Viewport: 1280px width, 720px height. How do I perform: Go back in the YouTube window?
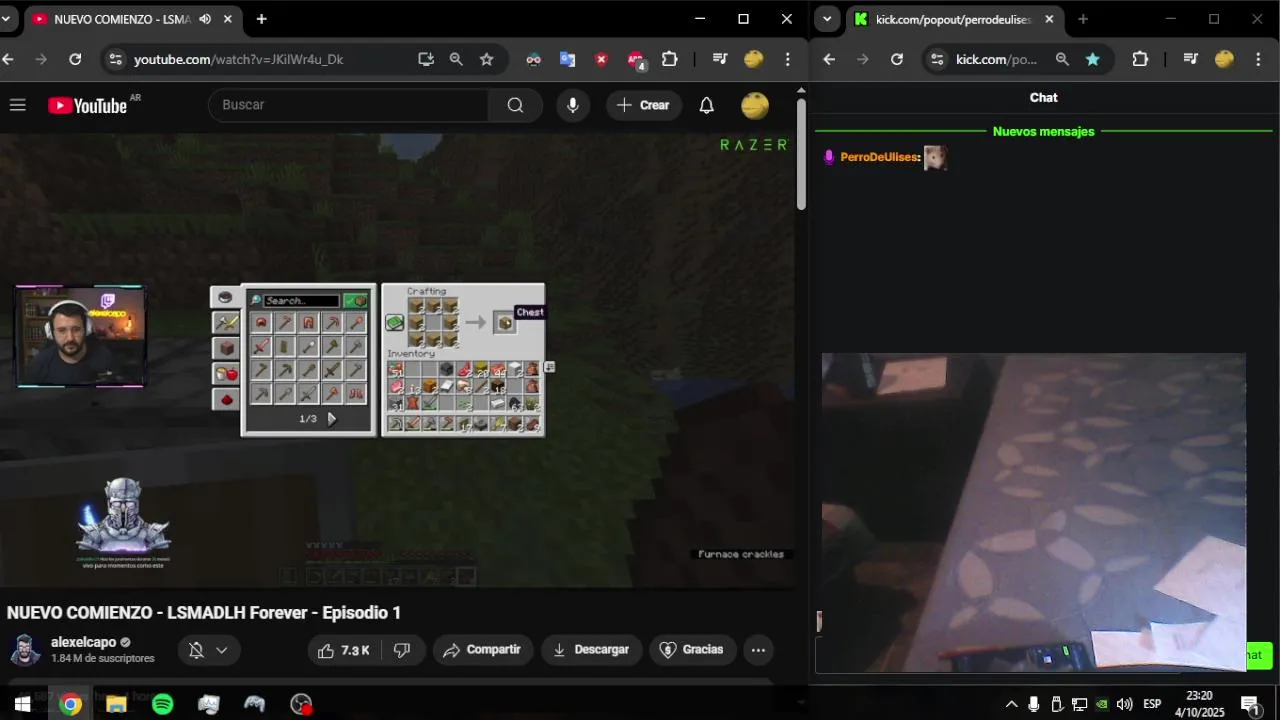click(8, 59)
